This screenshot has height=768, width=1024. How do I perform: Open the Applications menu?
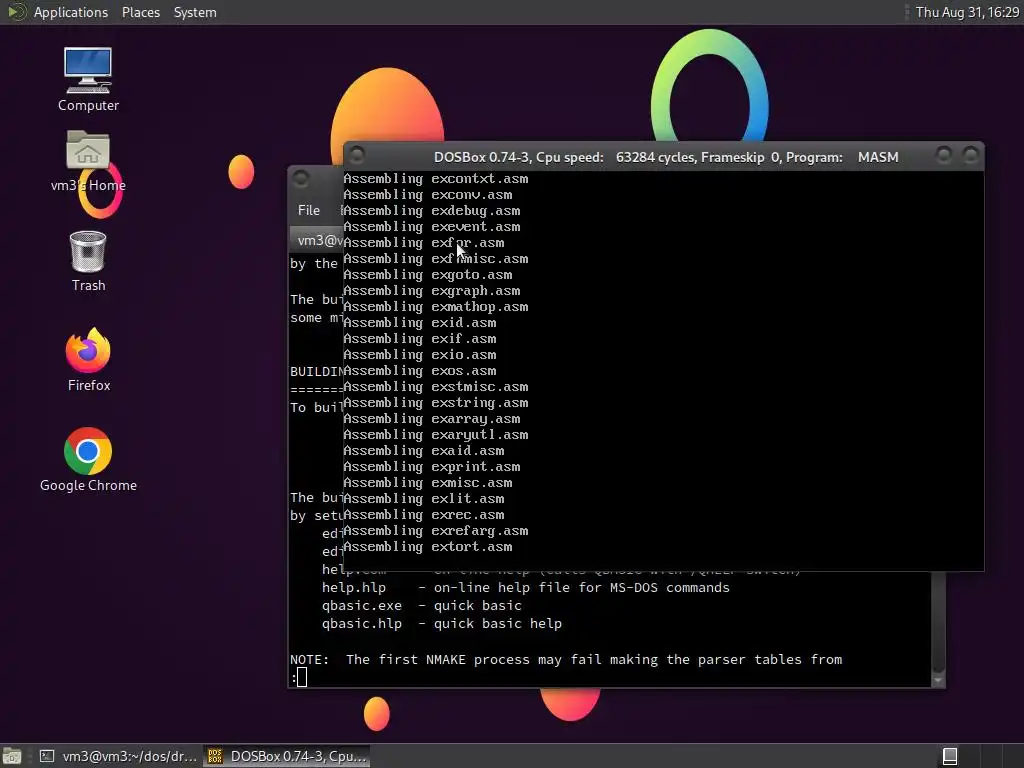pos(71,12)
